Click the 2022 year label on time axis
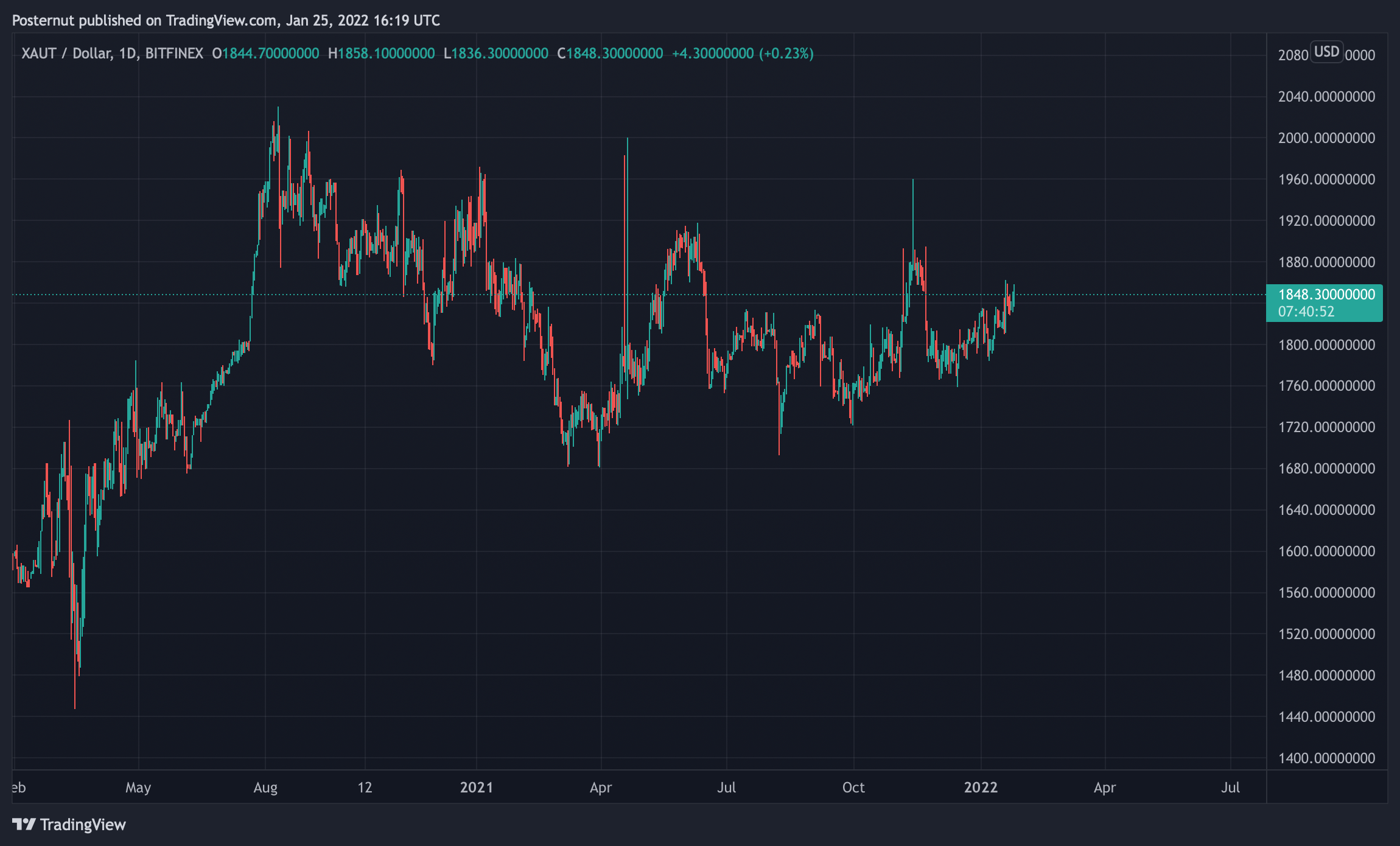The height and width of the screenshot is (846, 1400). coord(980,787)
